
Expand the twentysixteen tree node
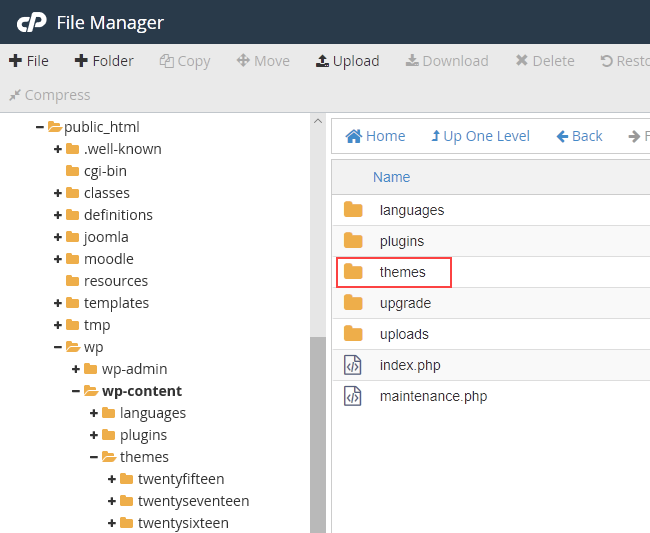(x=112, y=523)
